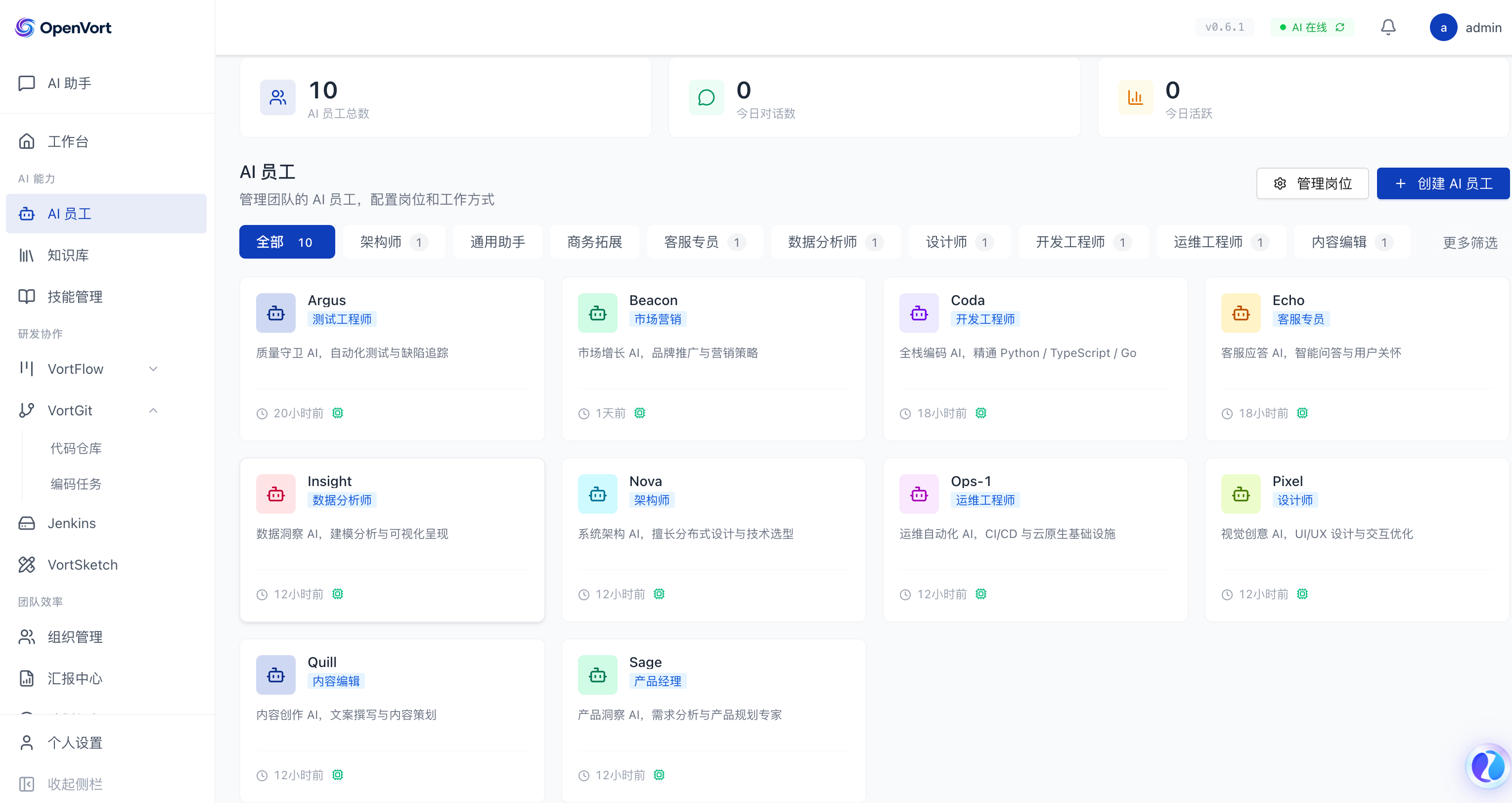
Task: Open 知识库 in the sidebar
Action: pos(68,255)
